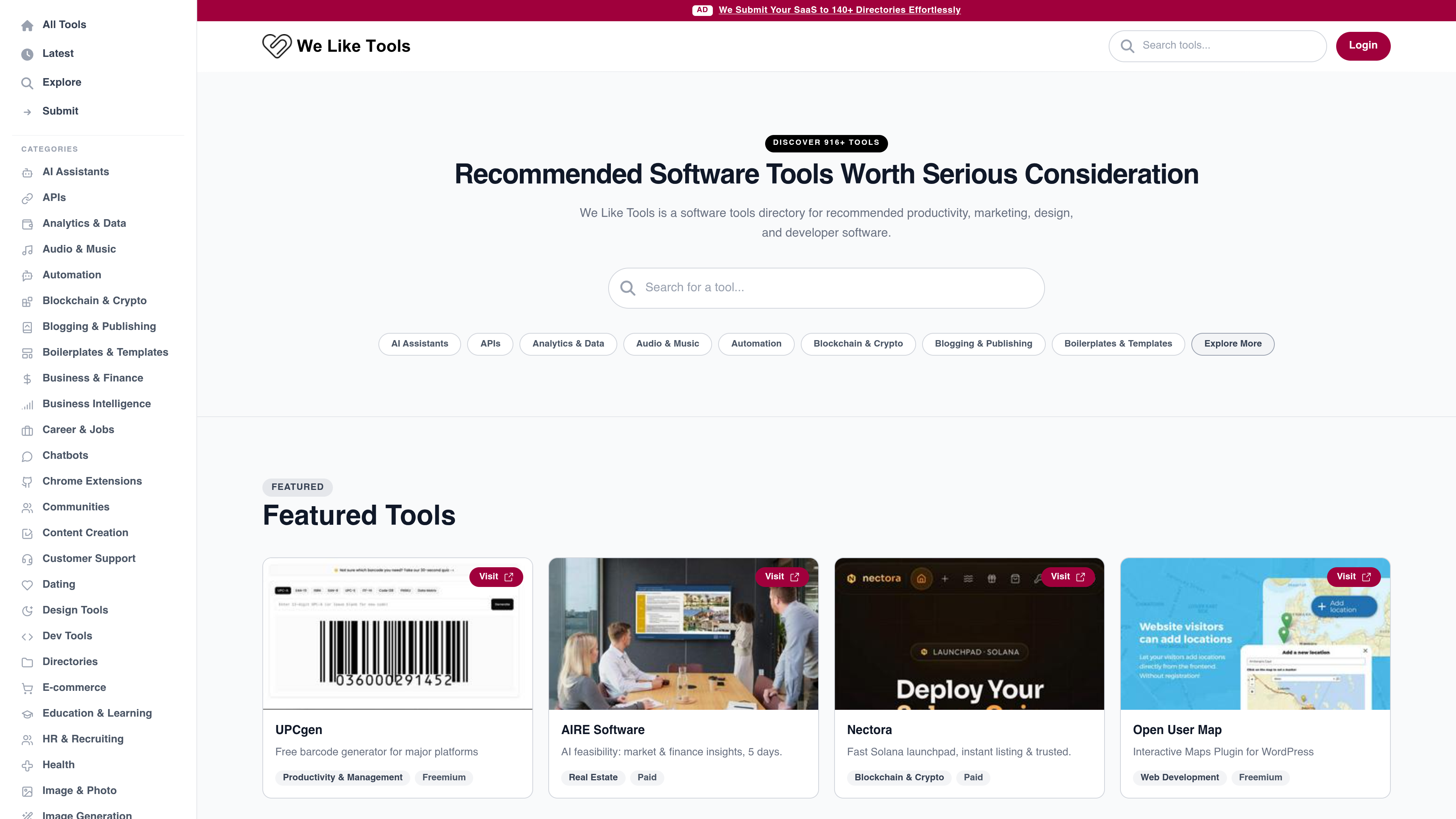
Task: Click the Customer Support headset icon
Action: 27,560
